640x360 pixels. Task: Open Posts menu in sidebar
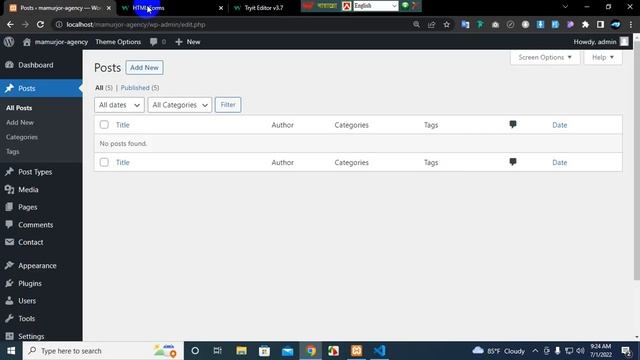(x=41, y=88)
